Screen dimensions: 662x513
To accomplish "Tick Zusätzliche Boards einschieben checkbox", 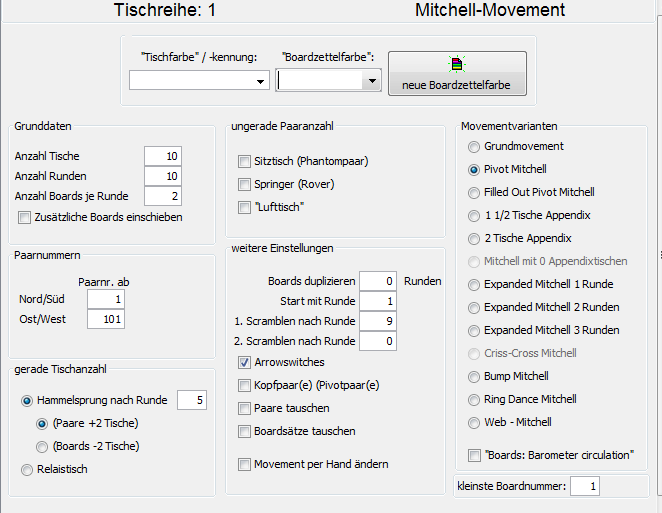I will [24, 217].
